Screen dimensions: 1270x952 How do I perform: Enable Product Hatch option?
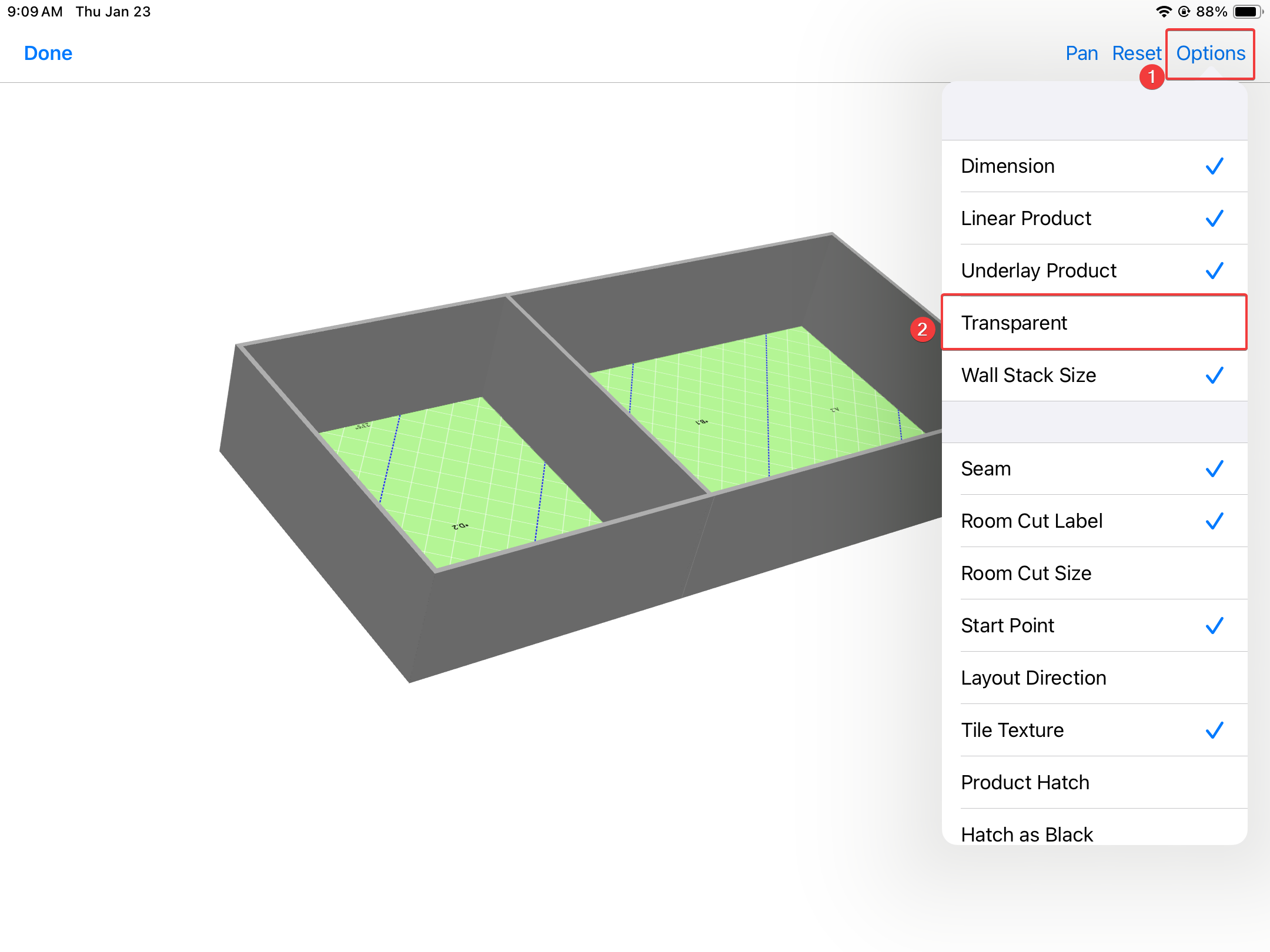tap(1094, 783)
